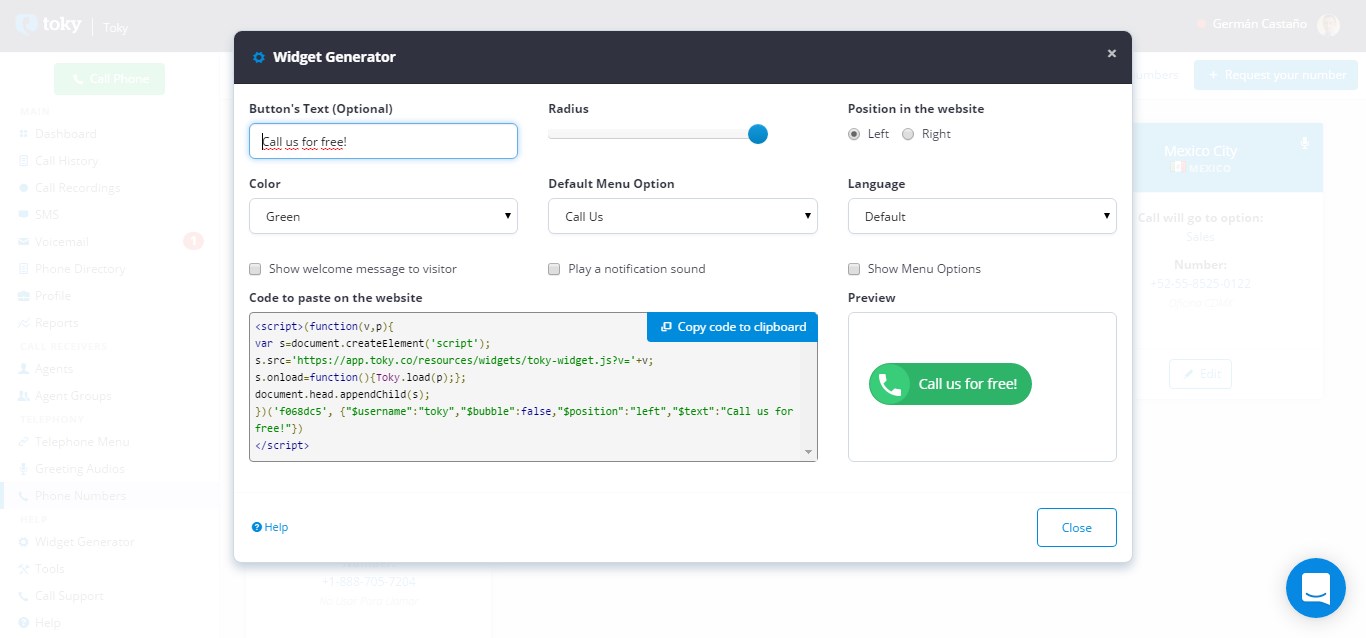Viewport: 1366px width, 638px height.
Task: Open Agent Groups in the sidebar
Action: coord(73,396)
